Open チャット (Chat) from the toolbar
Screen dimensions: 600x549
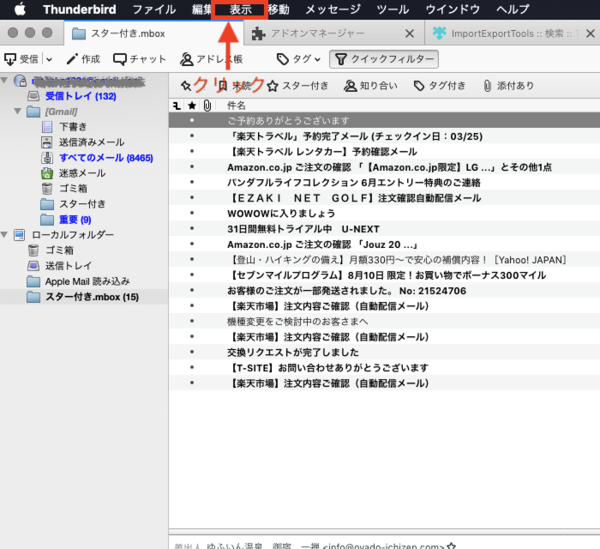point(121,59)
